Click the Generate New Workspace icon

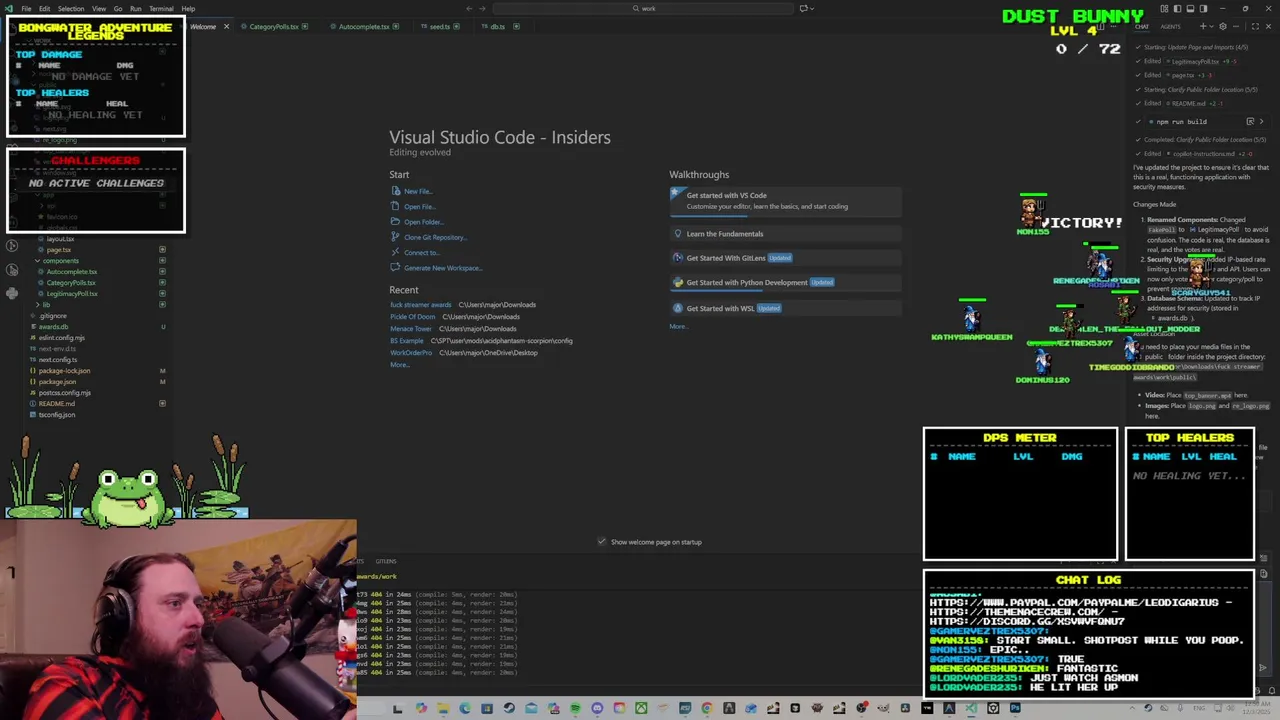tap(395, 268)
